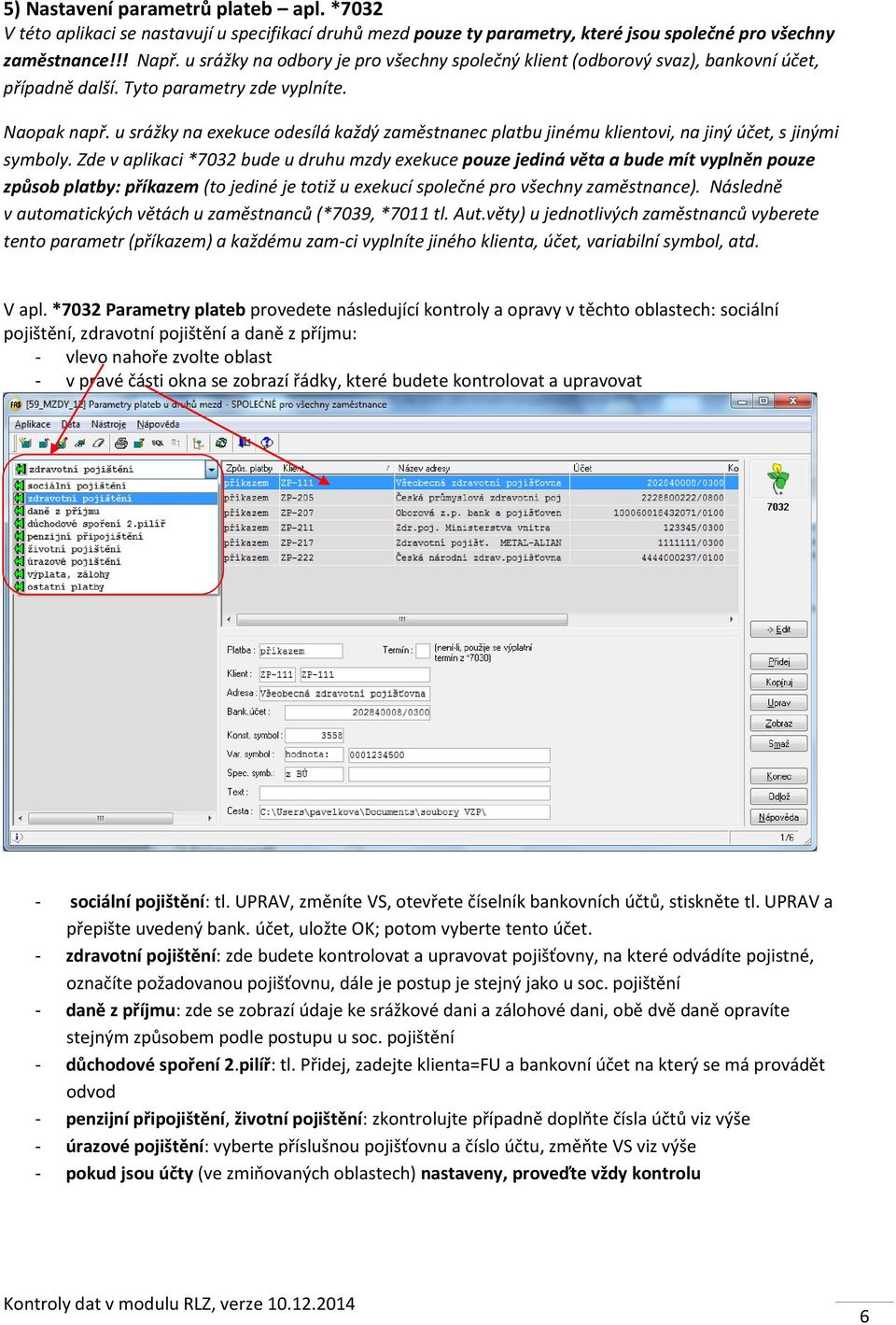Click the table scrollbar right arrow
The image size is (896, 1325).
point(732,619)
